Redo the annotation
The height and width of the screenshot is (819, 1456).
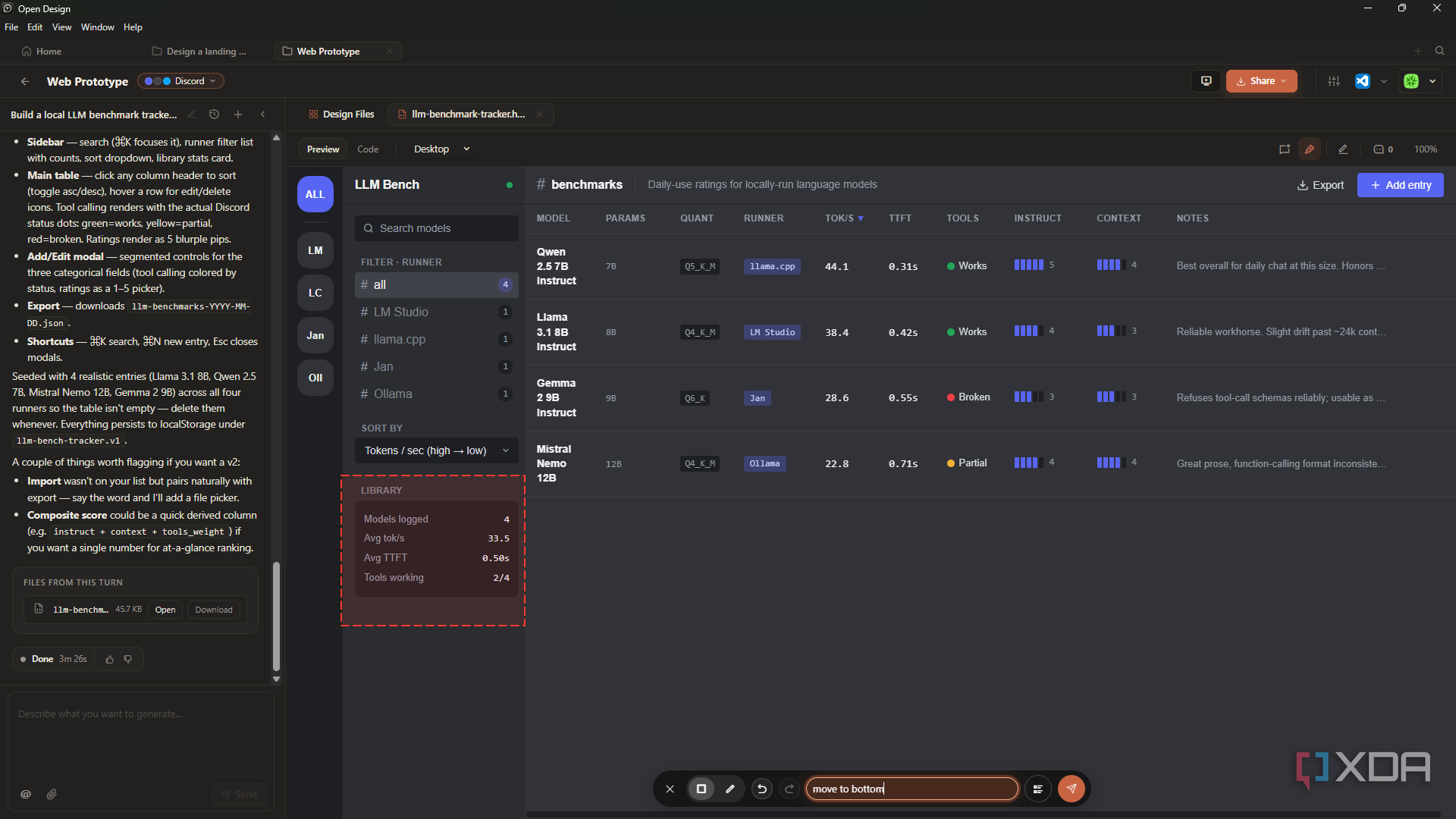coord(789,789)
